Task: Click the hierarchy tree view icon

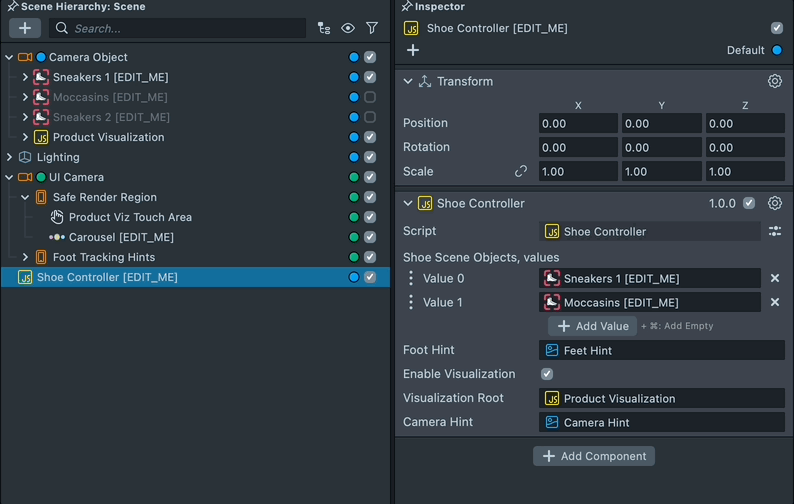Action: pyautogui.click(x=324, y=29)
